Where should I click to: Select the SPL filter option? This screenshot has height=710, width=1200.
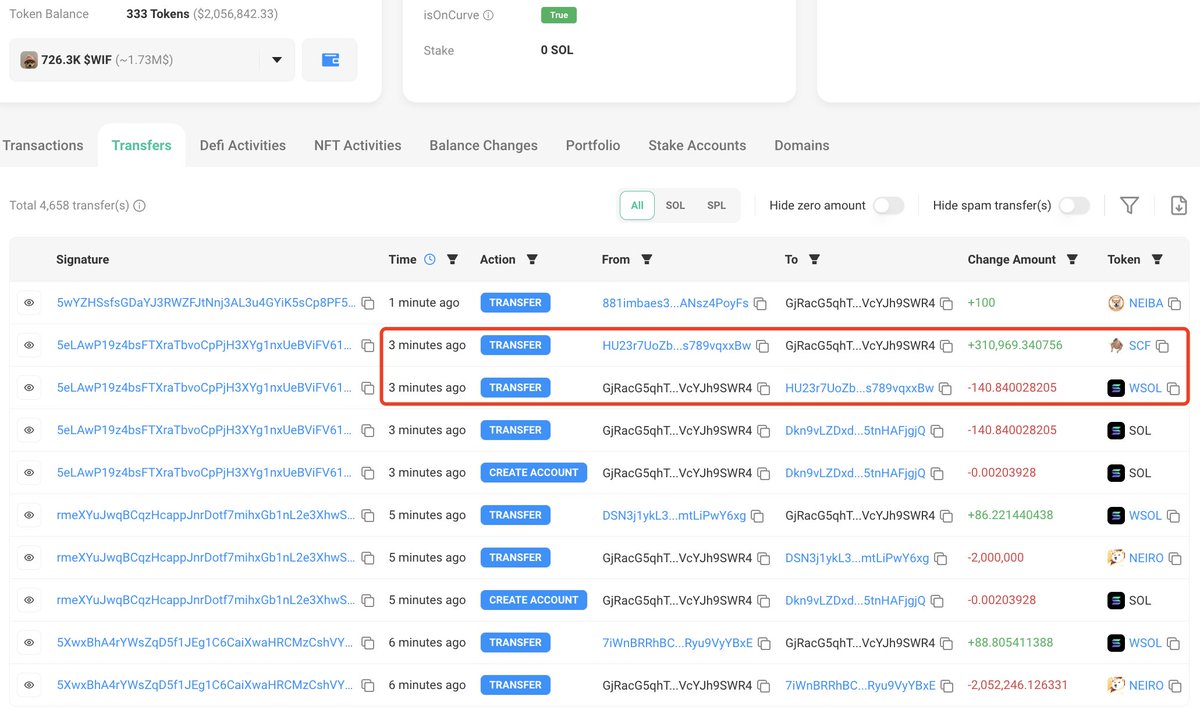point(716,205)
